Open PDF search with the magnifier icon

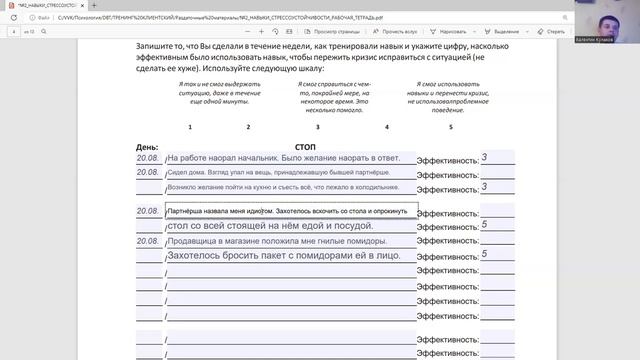44,31
